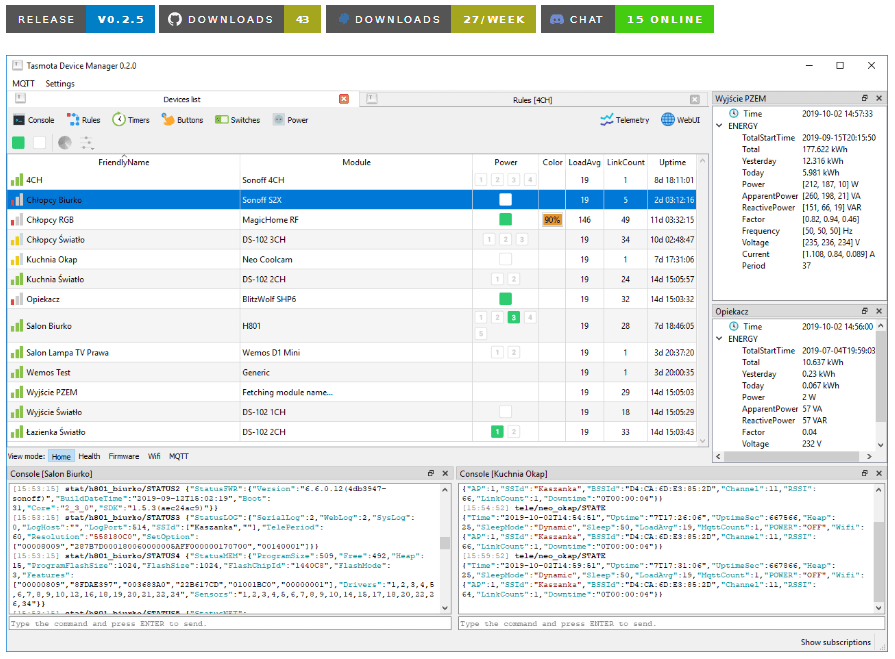Click the green power-on toolbar square
The image size is (895, 659).
point(19,143)
